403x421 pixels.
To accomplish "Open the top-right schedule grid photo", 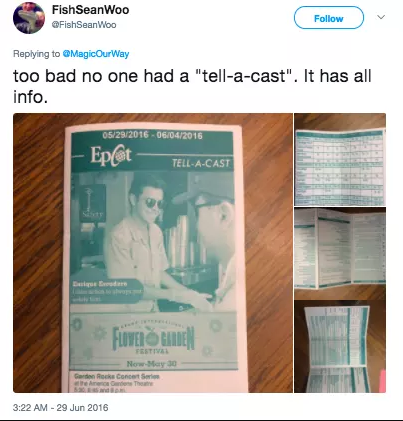I will 340,160.
